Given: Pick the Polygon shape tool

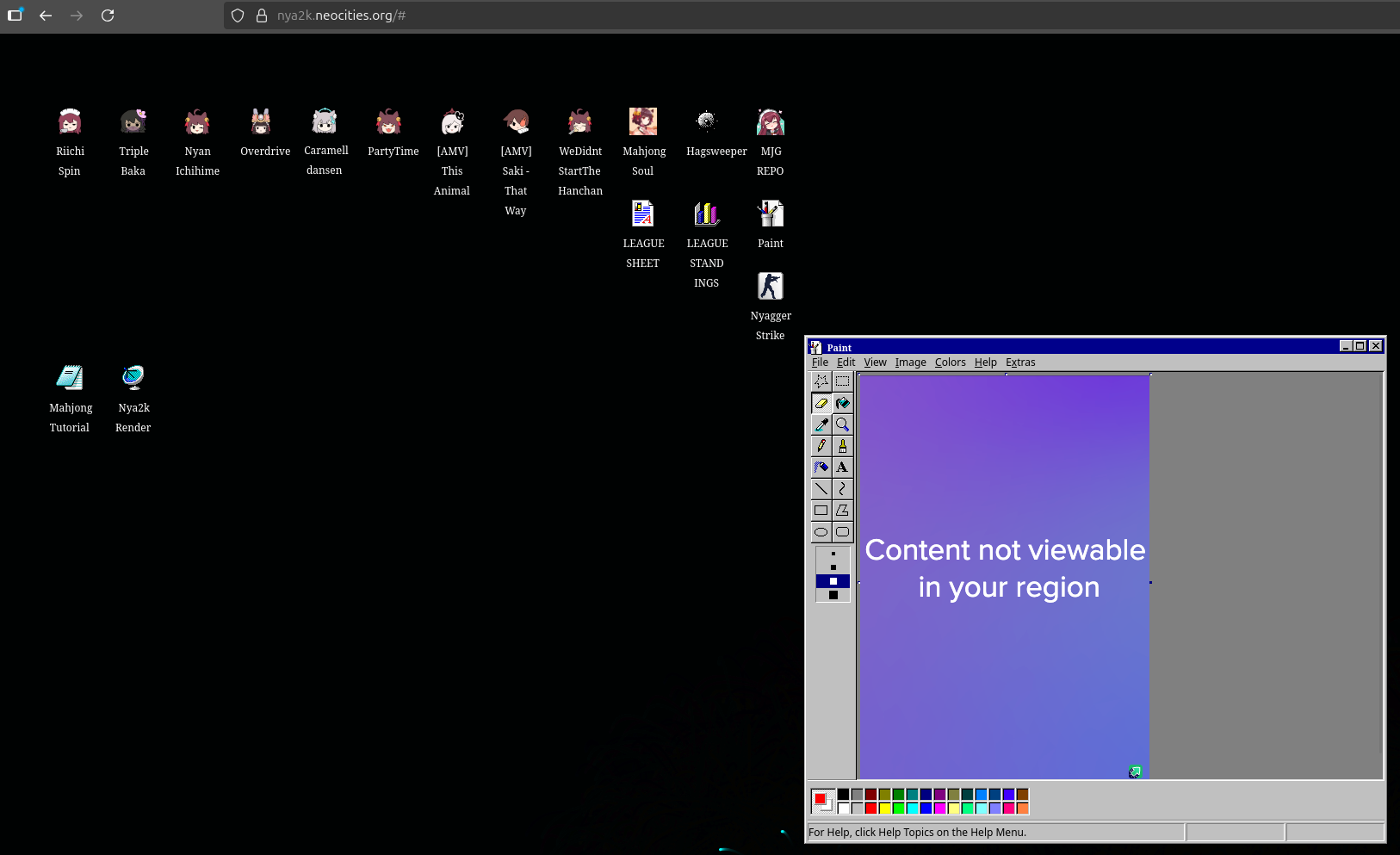Looking at the screenshot, I should point(842,511).
